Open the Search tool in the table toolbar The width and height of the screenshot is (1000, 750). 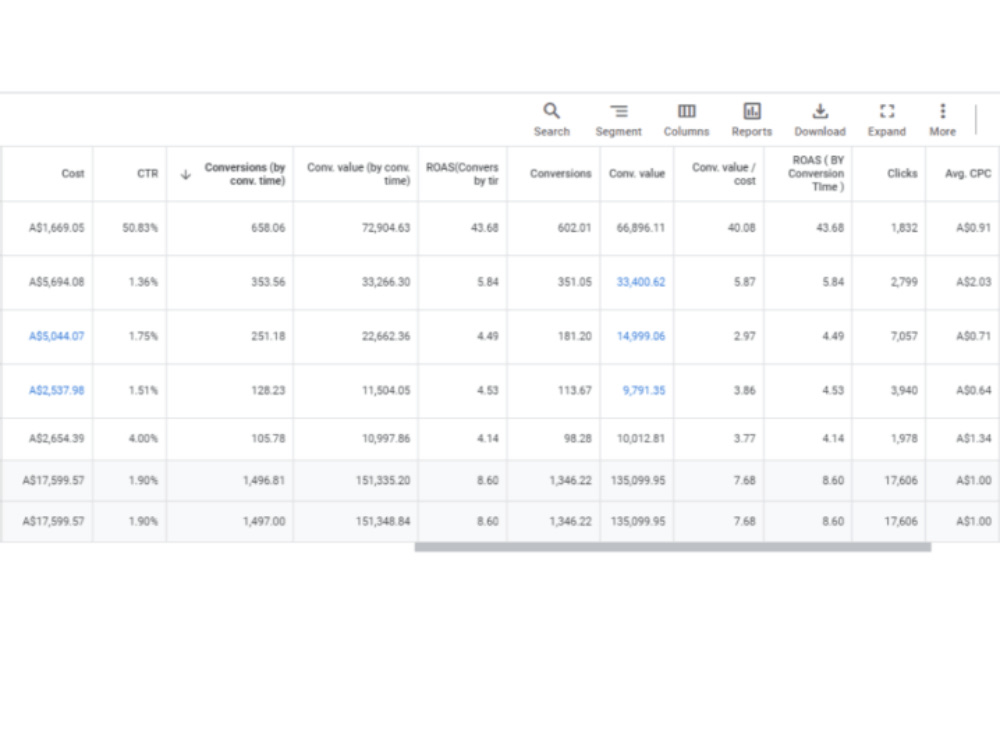(552, 120)
